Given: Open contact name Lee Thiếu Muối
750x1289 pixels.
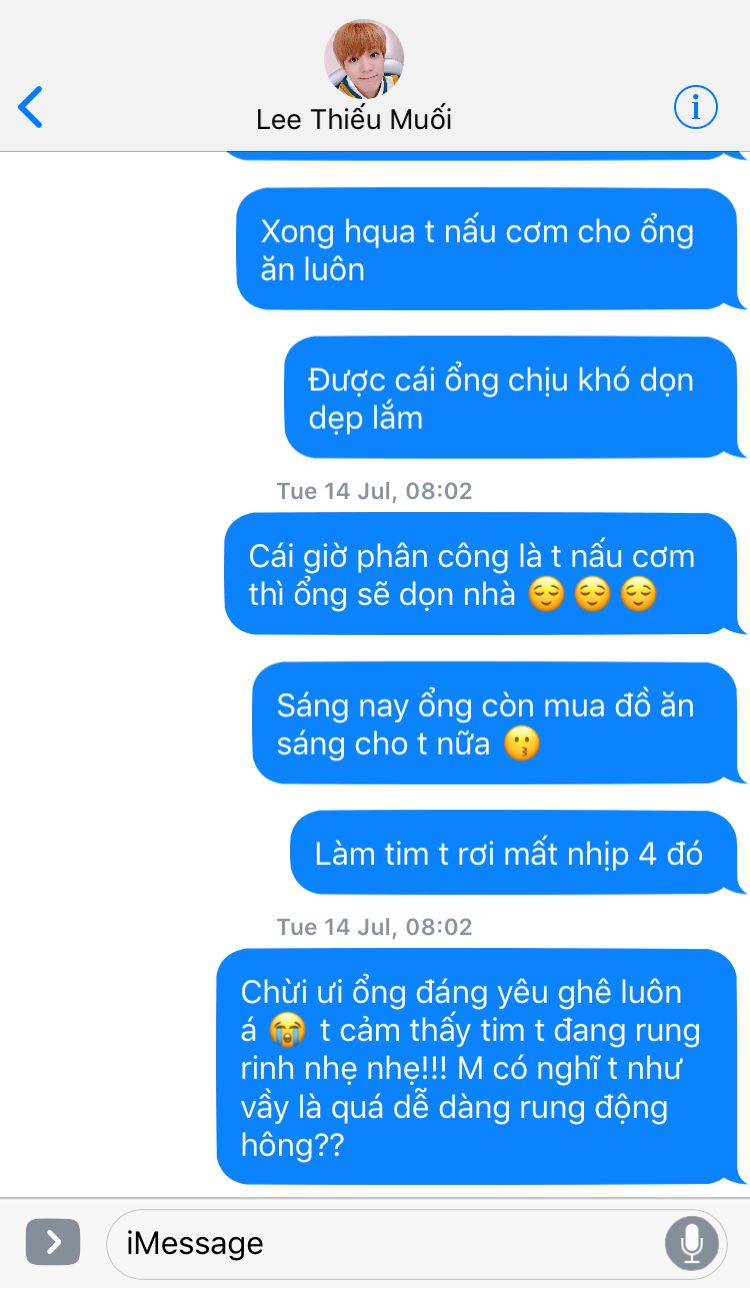Looking at the screenshot, I should 354,120.
